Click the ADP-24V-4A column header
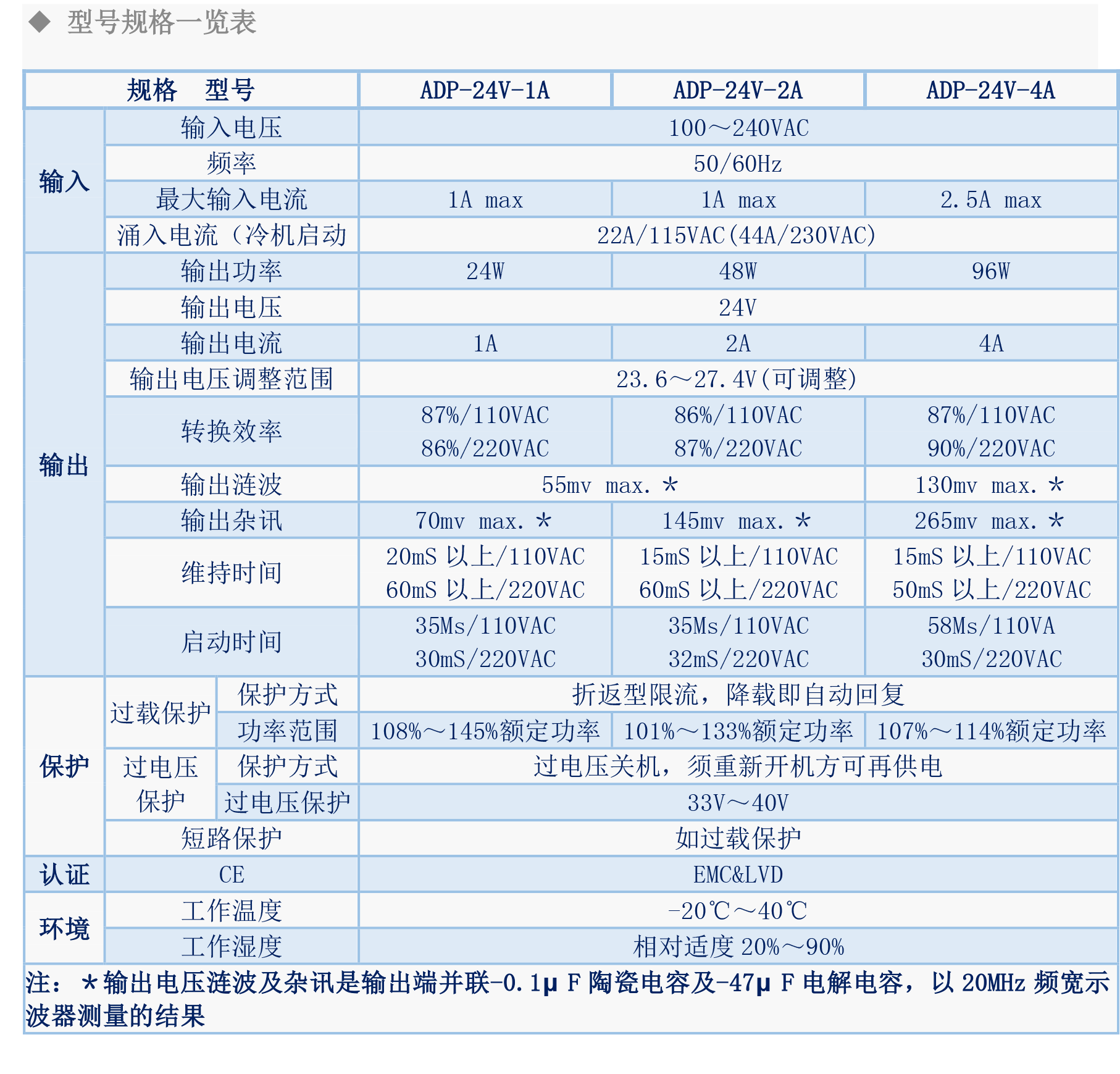The image size is (1120, 1074). pos(991,90)
